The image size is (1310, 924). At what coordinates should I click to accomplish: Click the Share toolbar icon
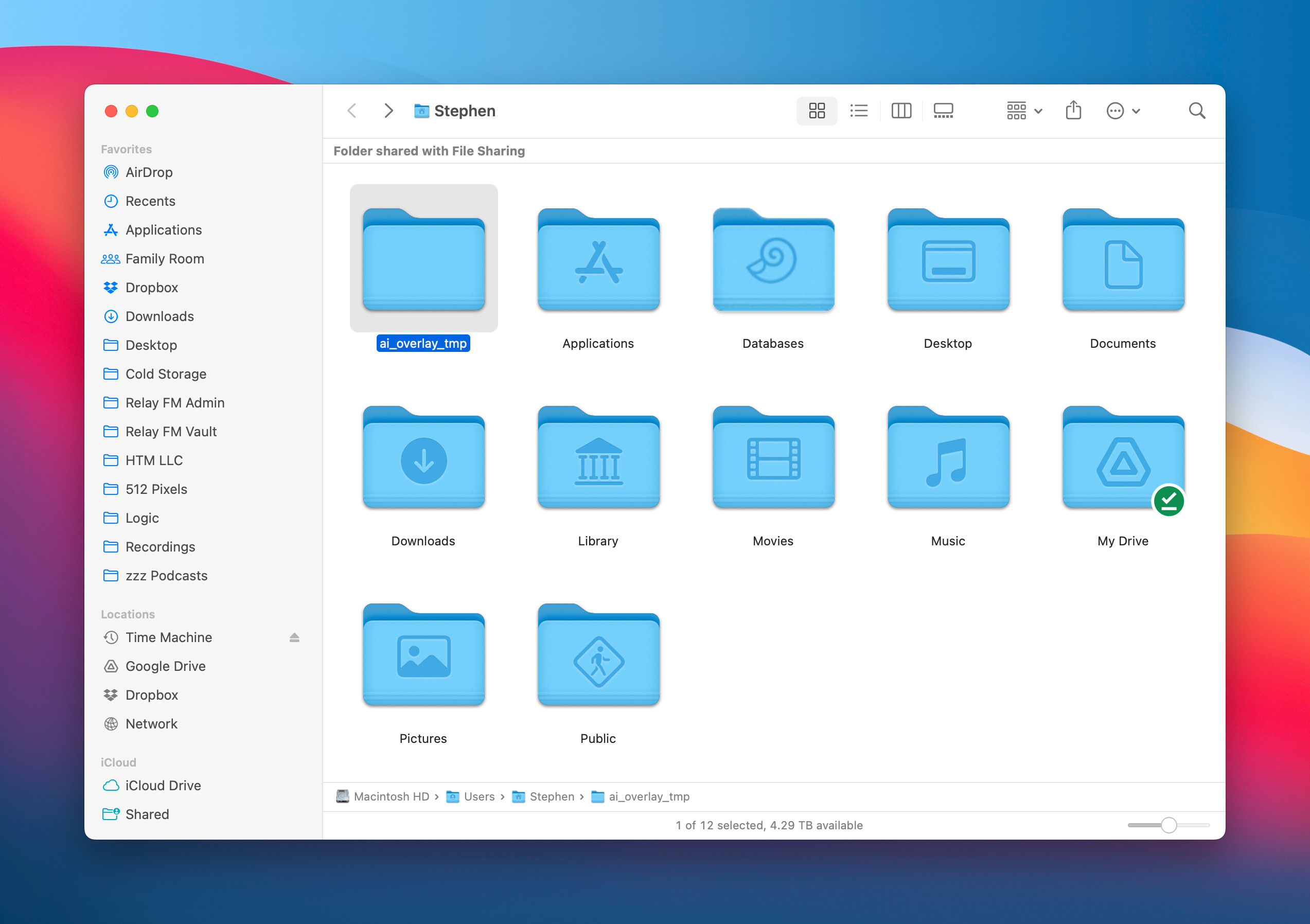(x=1073, y=110)
